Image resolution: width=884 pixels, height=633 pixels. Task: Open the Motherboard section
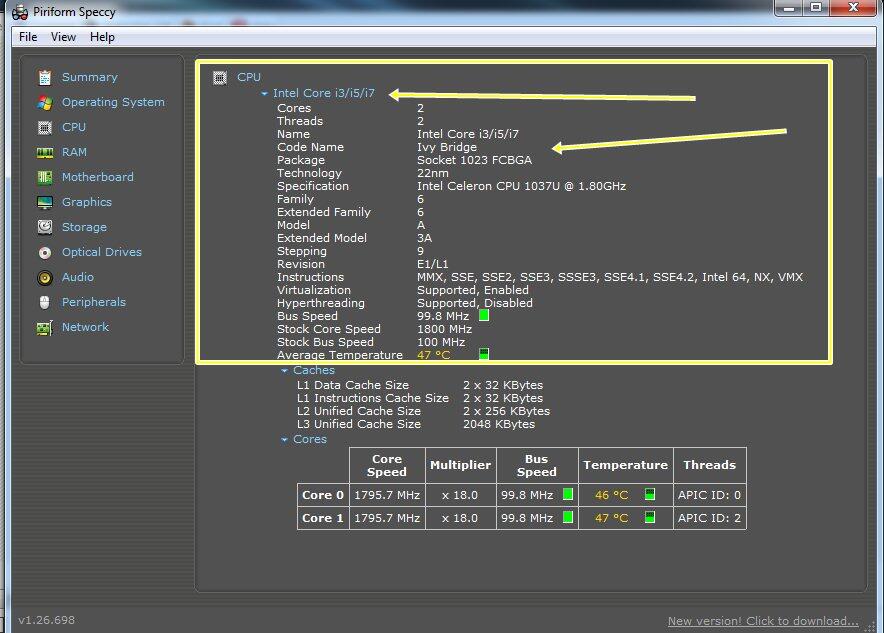98,177
